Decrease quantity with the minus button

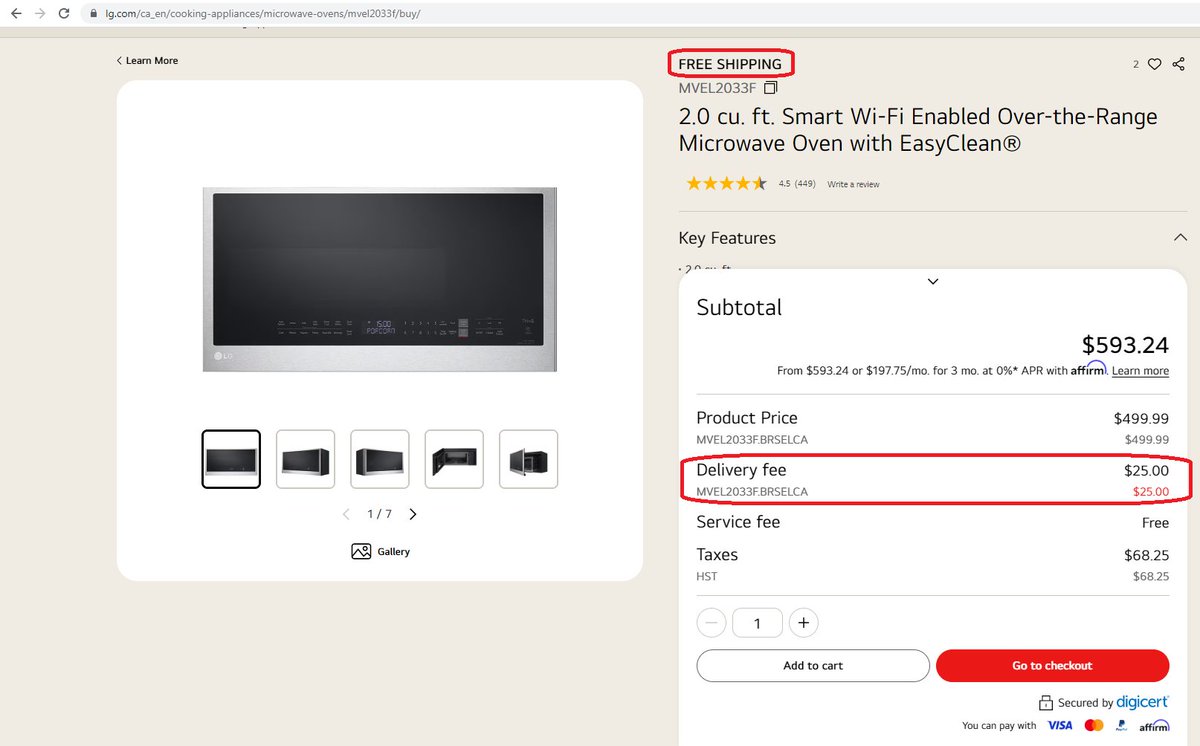pos(711,623)
